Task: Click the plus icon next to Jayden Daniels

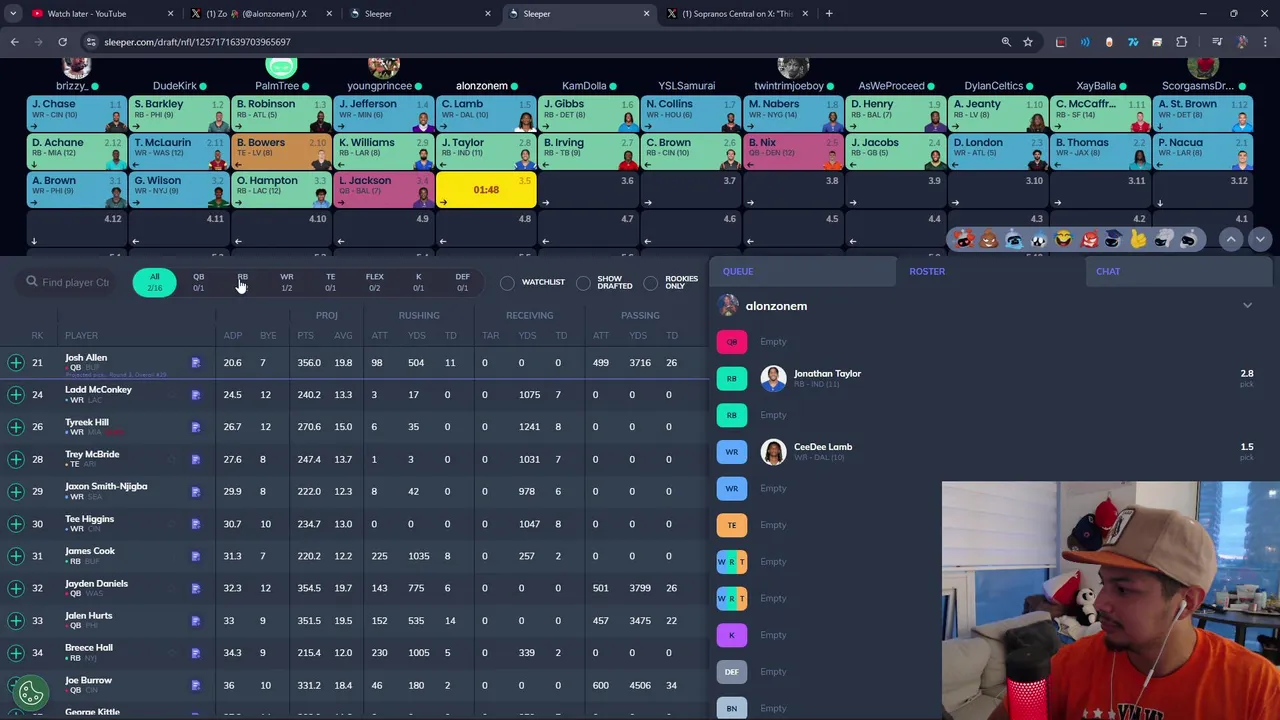Action: (16, 588)
